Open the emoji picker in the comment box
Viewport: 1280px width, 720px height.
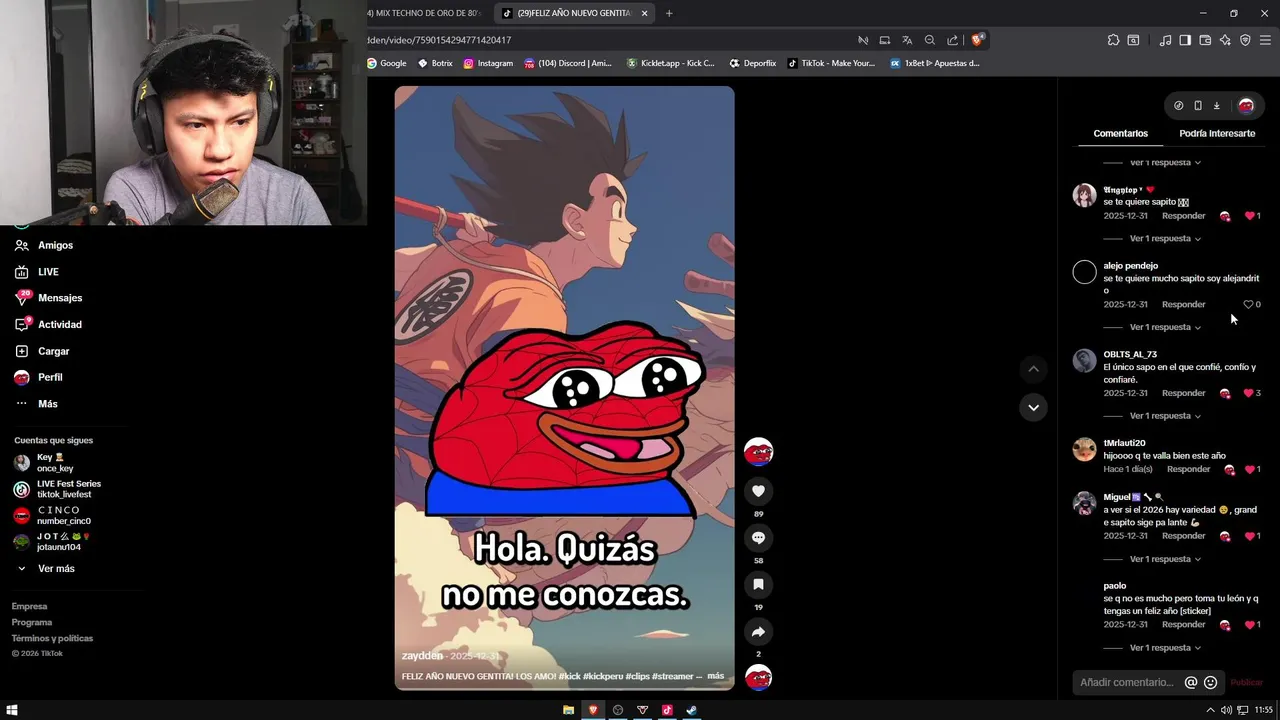(1210, 682)
